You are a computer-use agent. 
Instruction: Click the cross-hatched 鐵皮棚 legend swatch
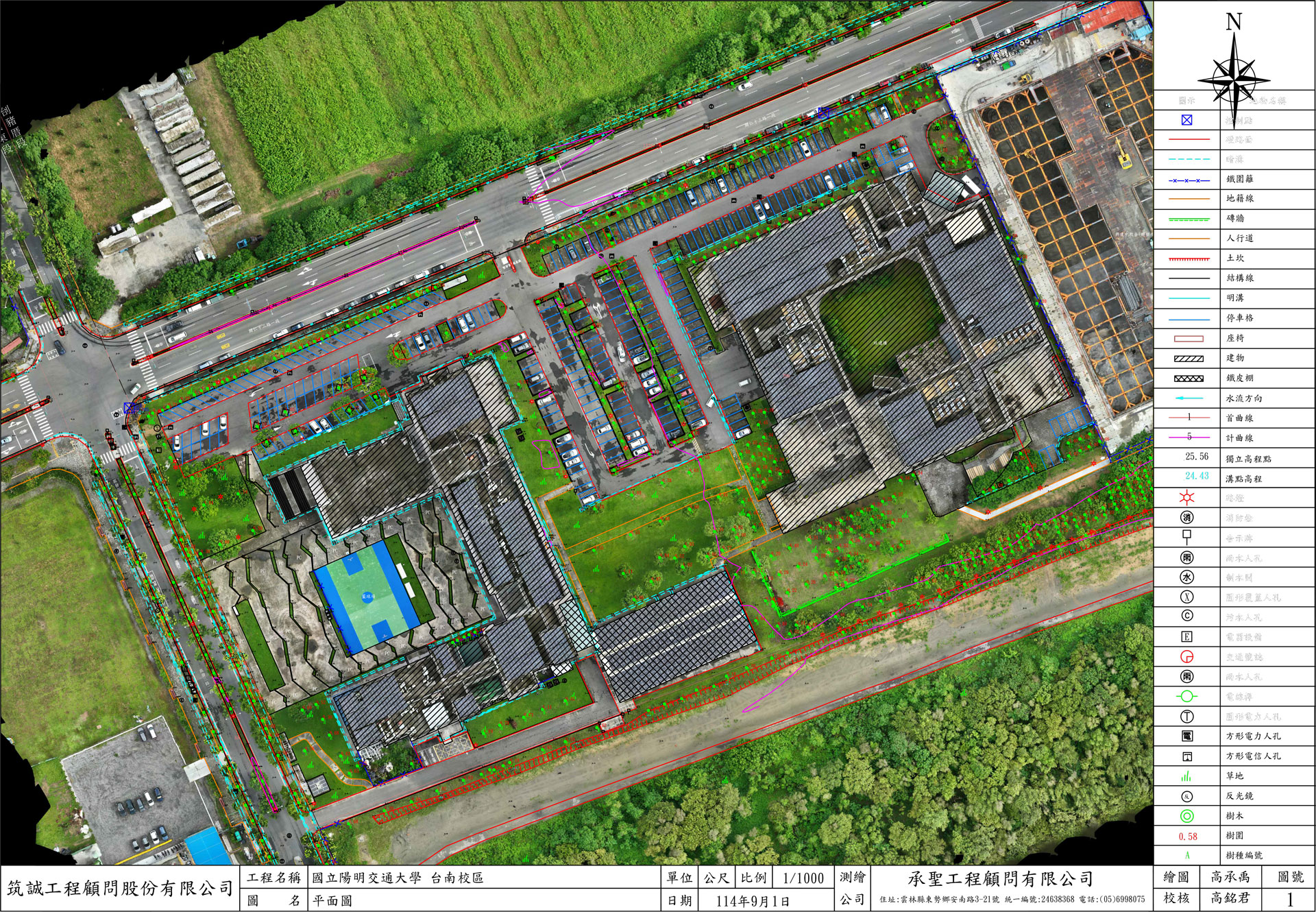(1189, 379)
